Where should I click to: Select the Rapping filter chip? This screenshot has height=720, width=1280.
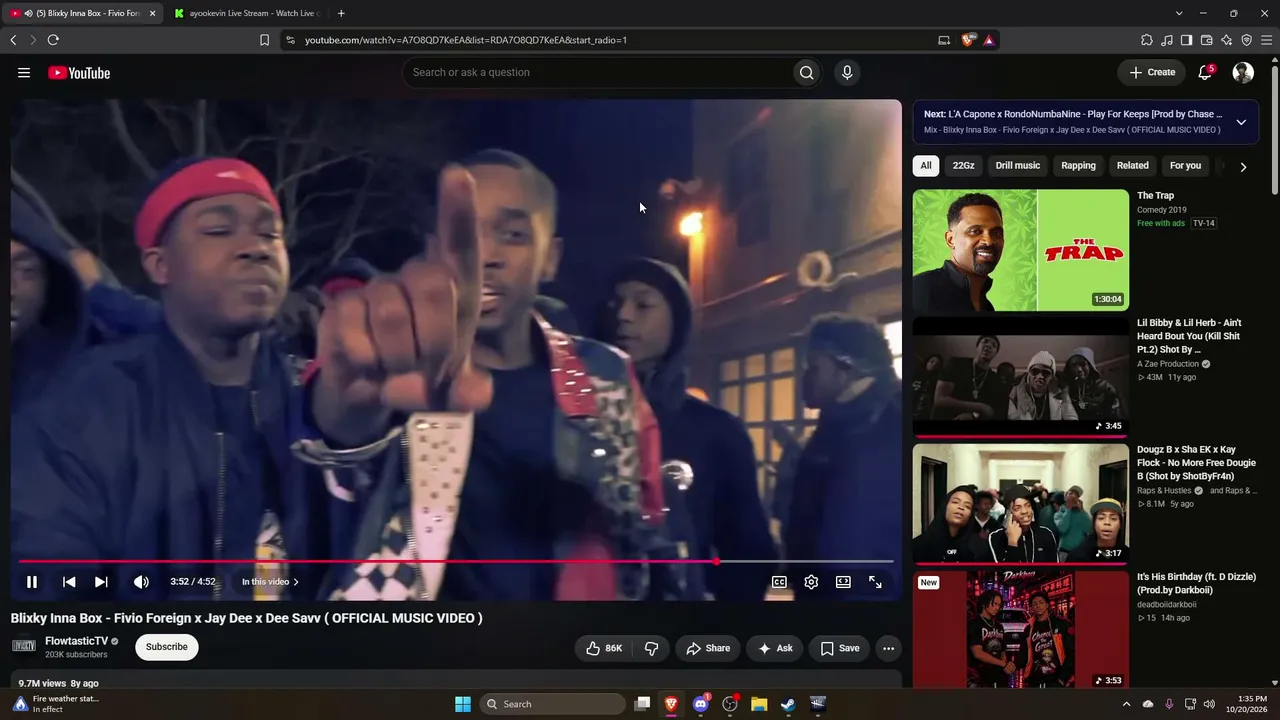[1078, 166]
